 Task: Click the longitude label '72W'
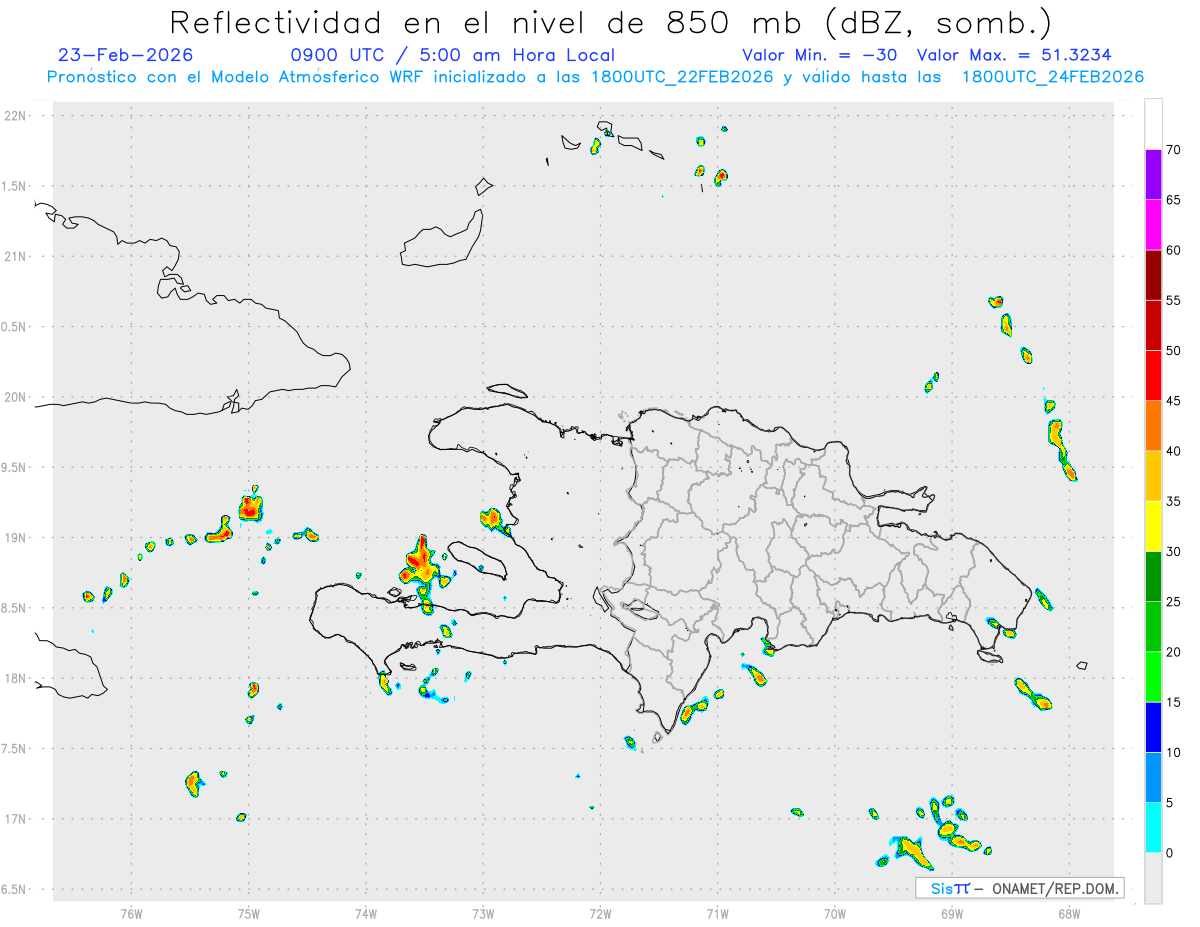point(600,913)
